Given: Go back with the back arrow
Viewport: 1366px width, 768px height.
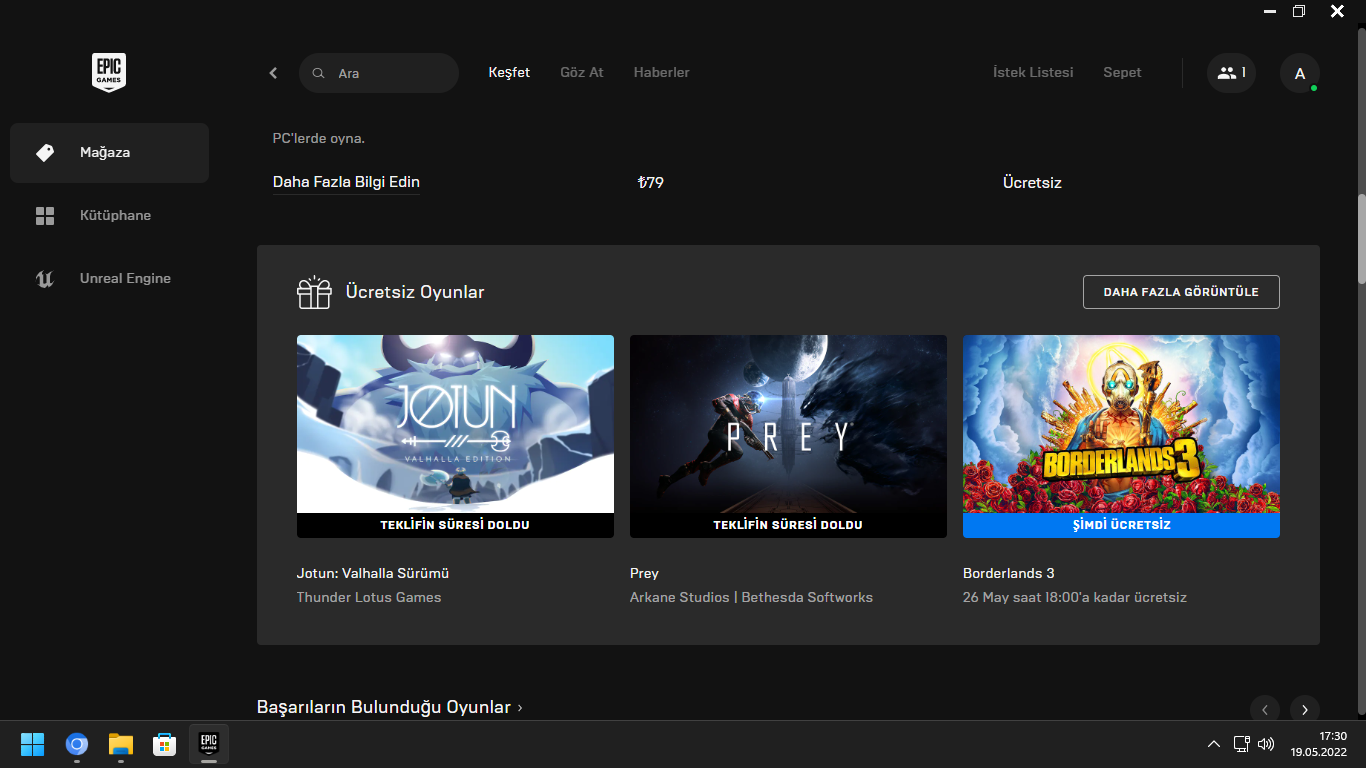Looking at the screenshot, I should (273, 73).
